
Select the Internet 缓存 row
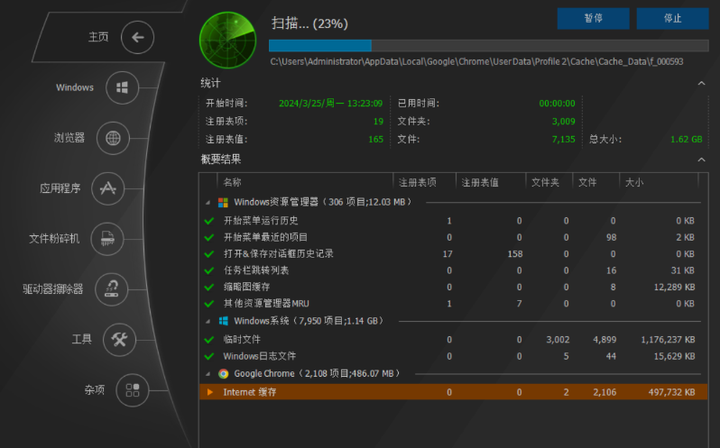tap(453, 392)
